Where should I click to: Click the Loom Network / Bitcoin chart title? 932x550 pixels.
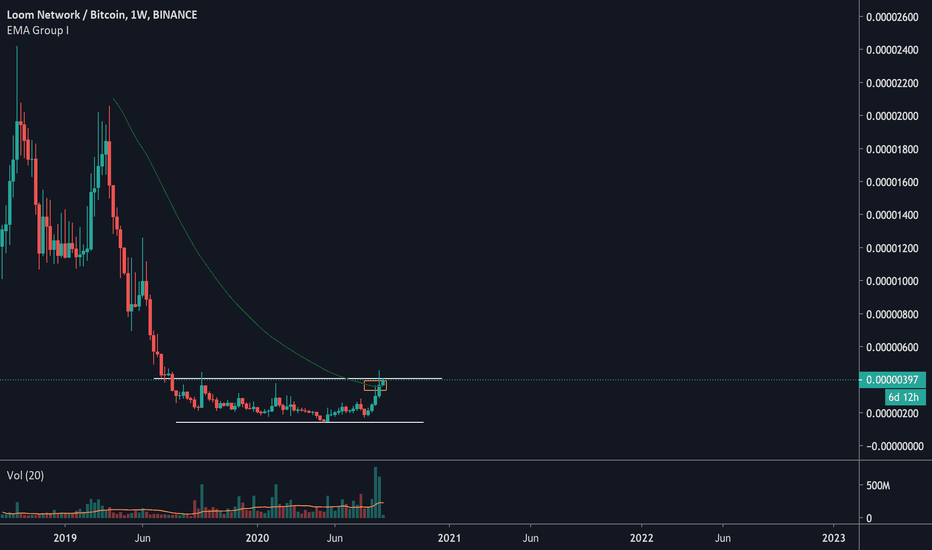pyautogui.click(x=102, y=15)
